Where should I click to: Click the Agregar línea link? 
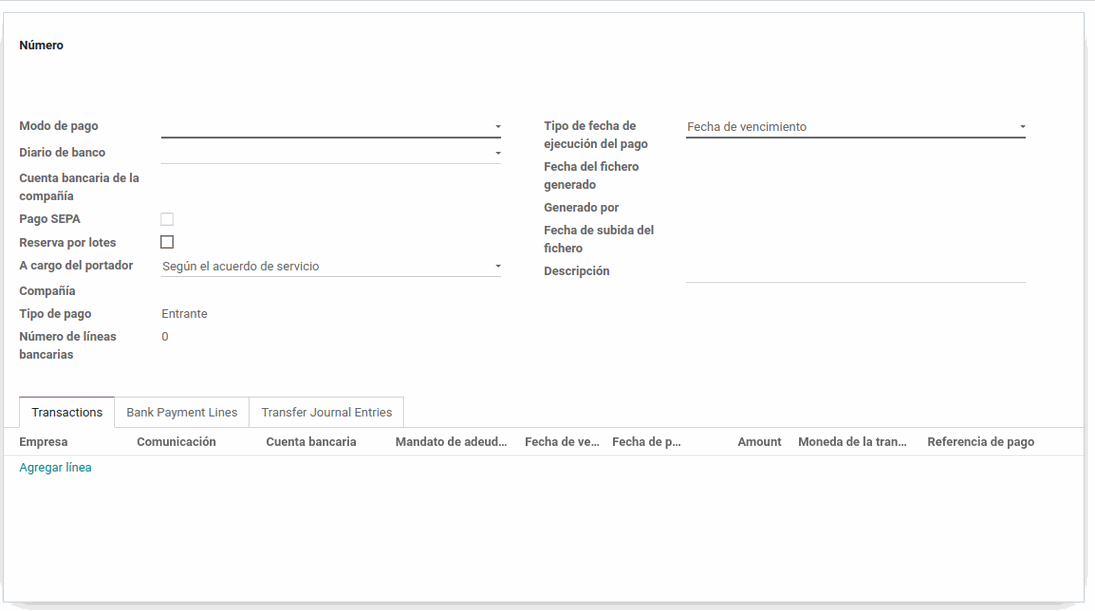click(x=56, y=468)
